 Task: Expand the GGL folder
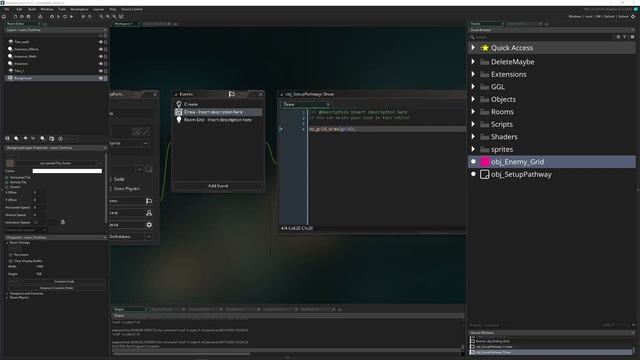(473, 87)
